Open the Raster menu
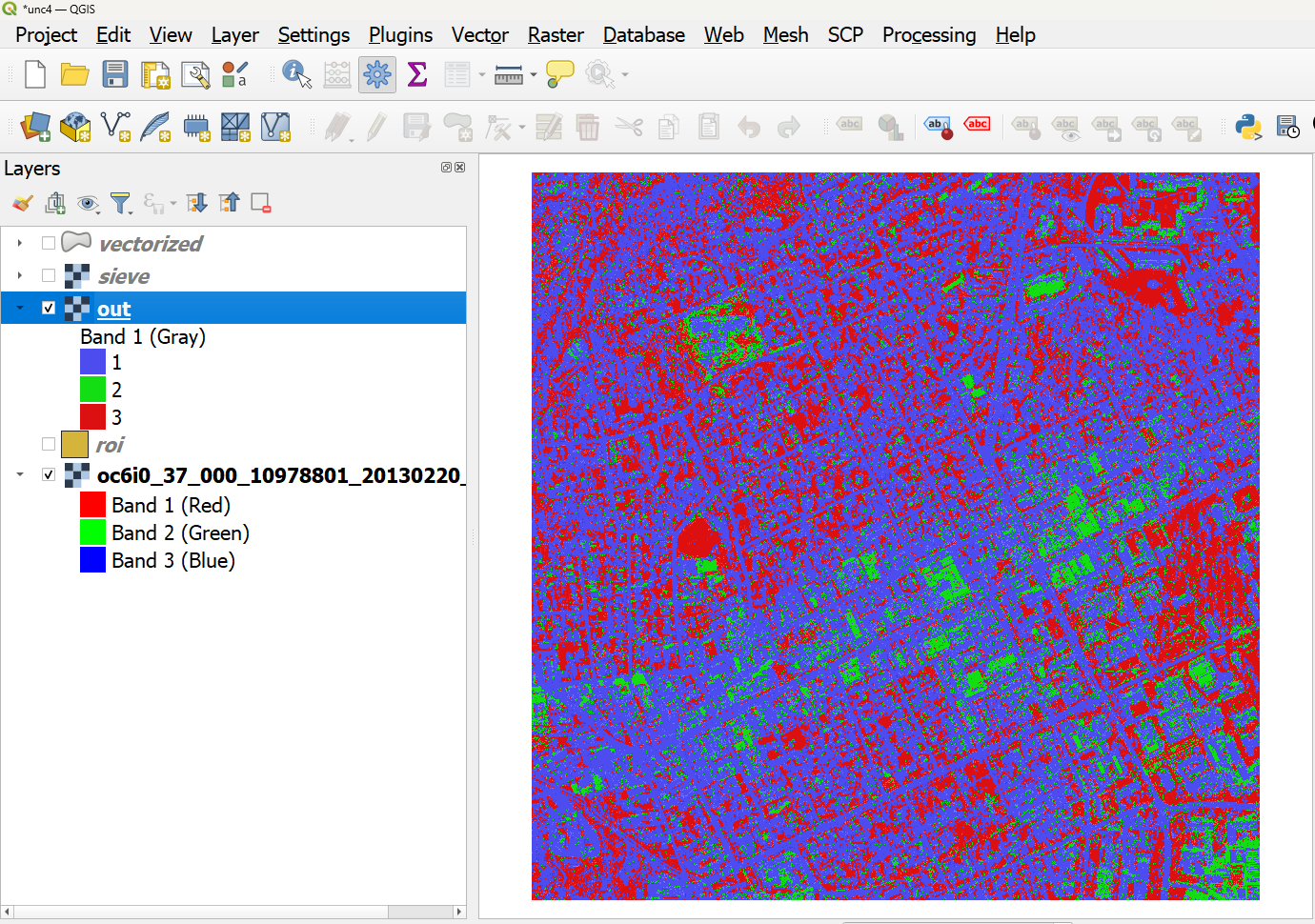 pos(556,35)
